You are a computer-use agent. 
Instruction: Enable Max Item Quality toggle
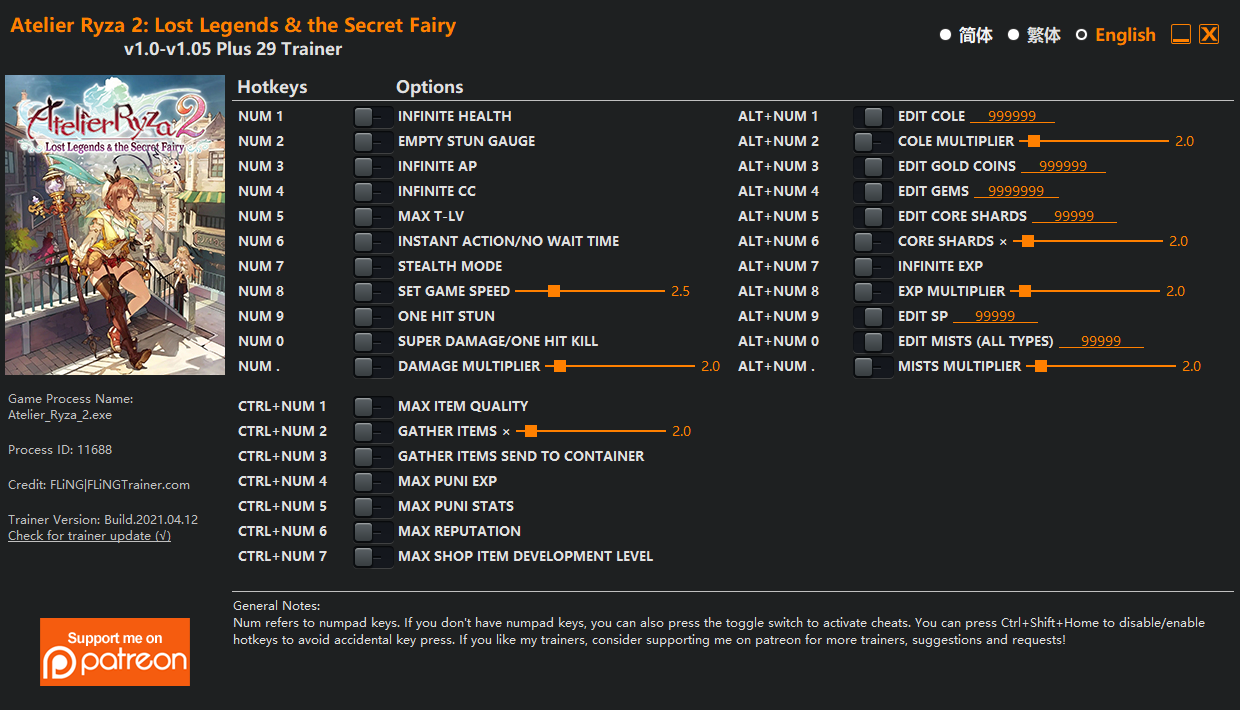pos(373,407)
